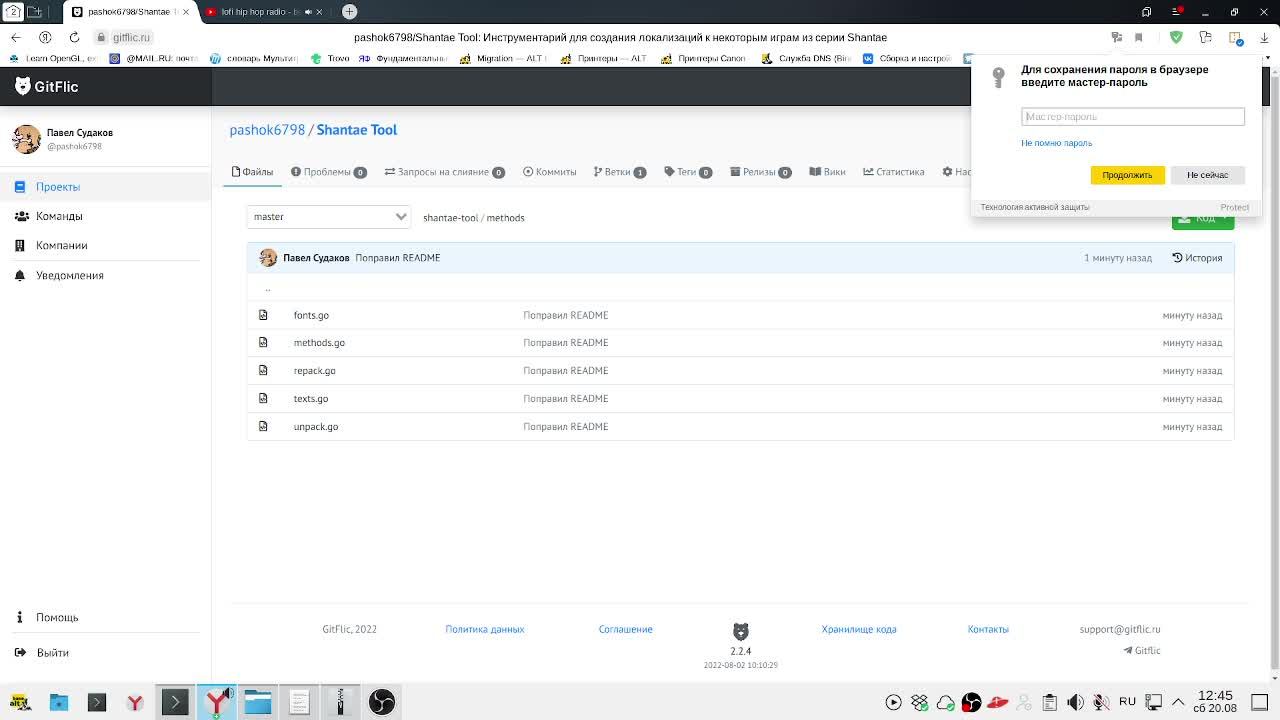Viewport: 1280px width, 720px height.
Task: Open the Код dropdown button
Action: pos(1203,221)
